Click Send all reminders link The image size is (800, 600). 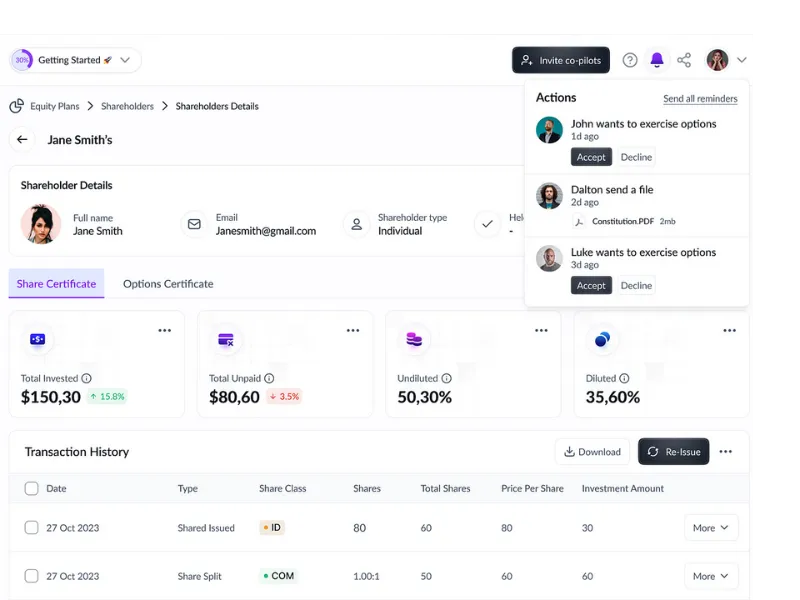coord(700,99)
